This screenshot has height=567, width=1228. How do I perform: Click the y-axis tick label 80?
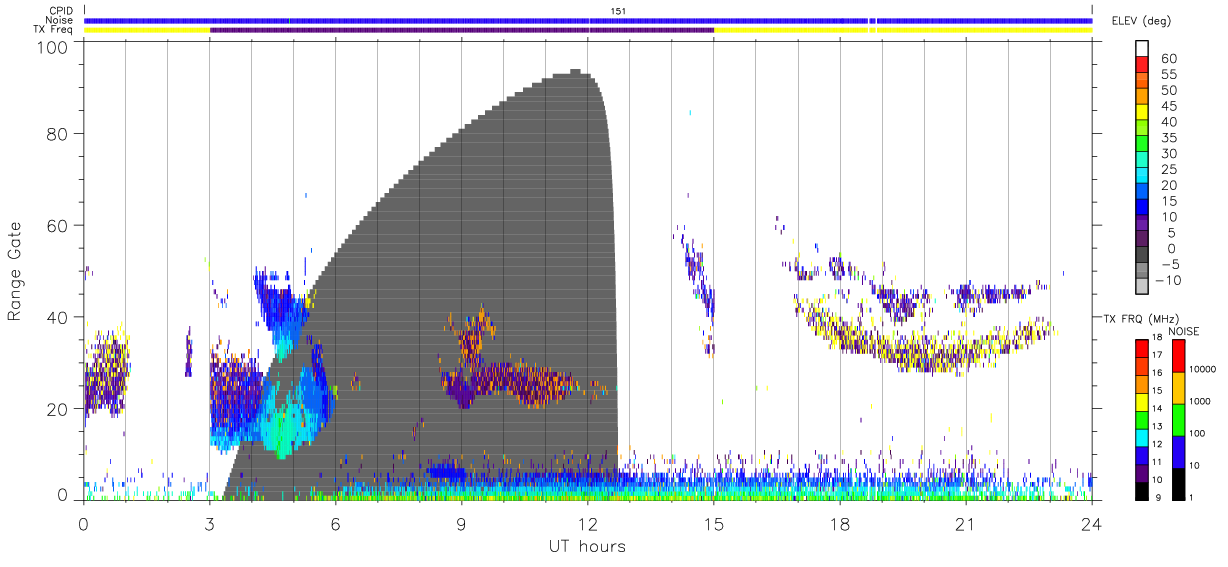57,134
